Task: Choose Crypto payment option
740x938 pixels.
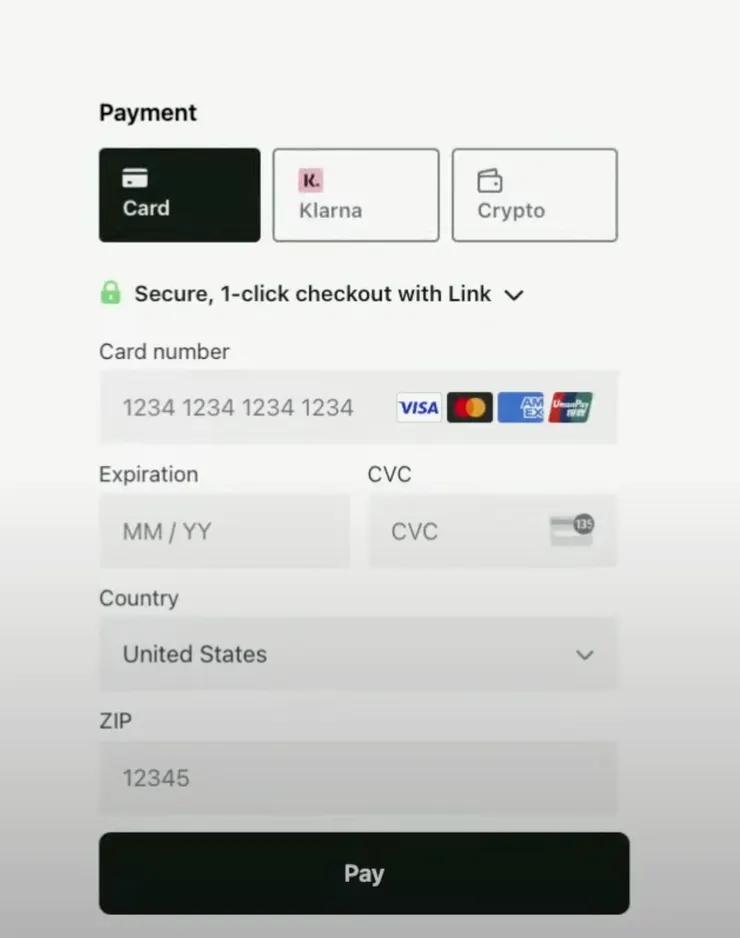Action: [535, 195]
